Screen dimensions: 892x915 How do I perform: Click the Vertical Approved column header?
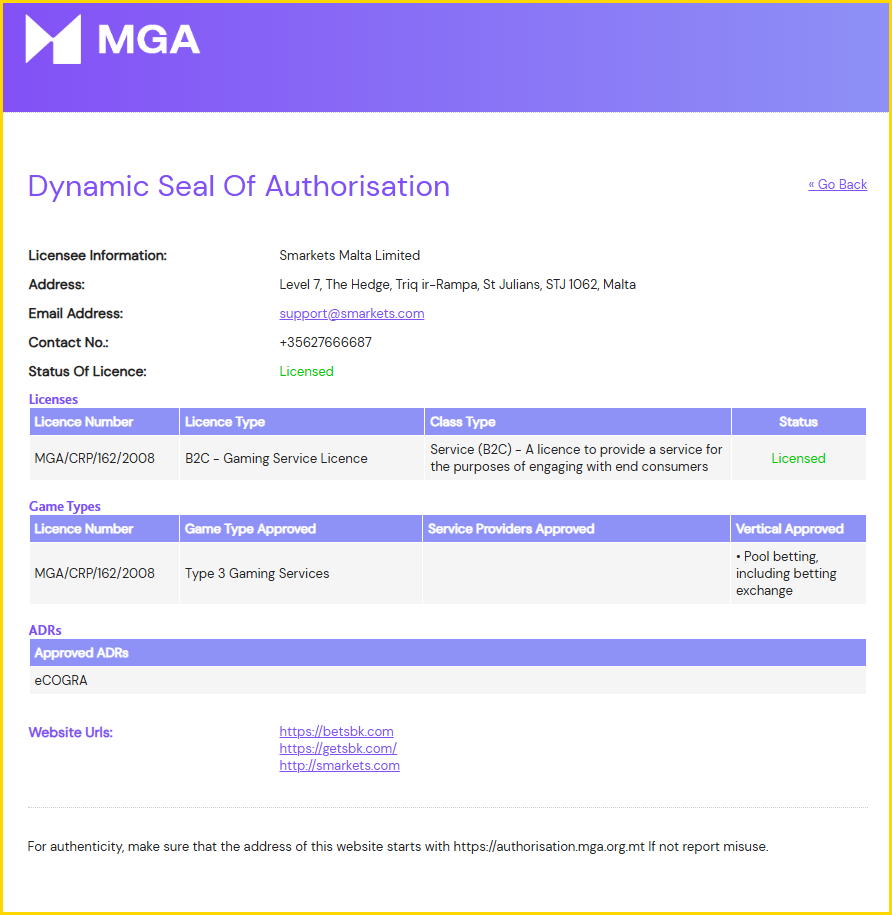coord(799,529)
